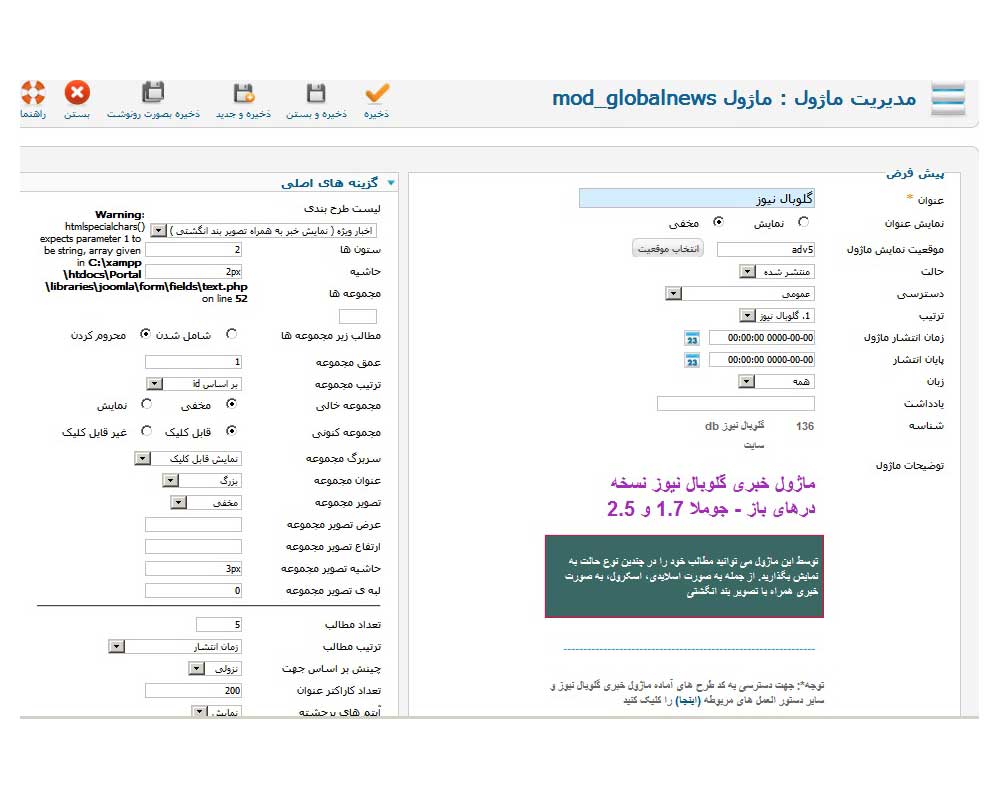The image size is (1000, 800).
Task: Open the Language (زبان) dropdown showing همه
Action: pyautogui.click(x=747, y=381)
